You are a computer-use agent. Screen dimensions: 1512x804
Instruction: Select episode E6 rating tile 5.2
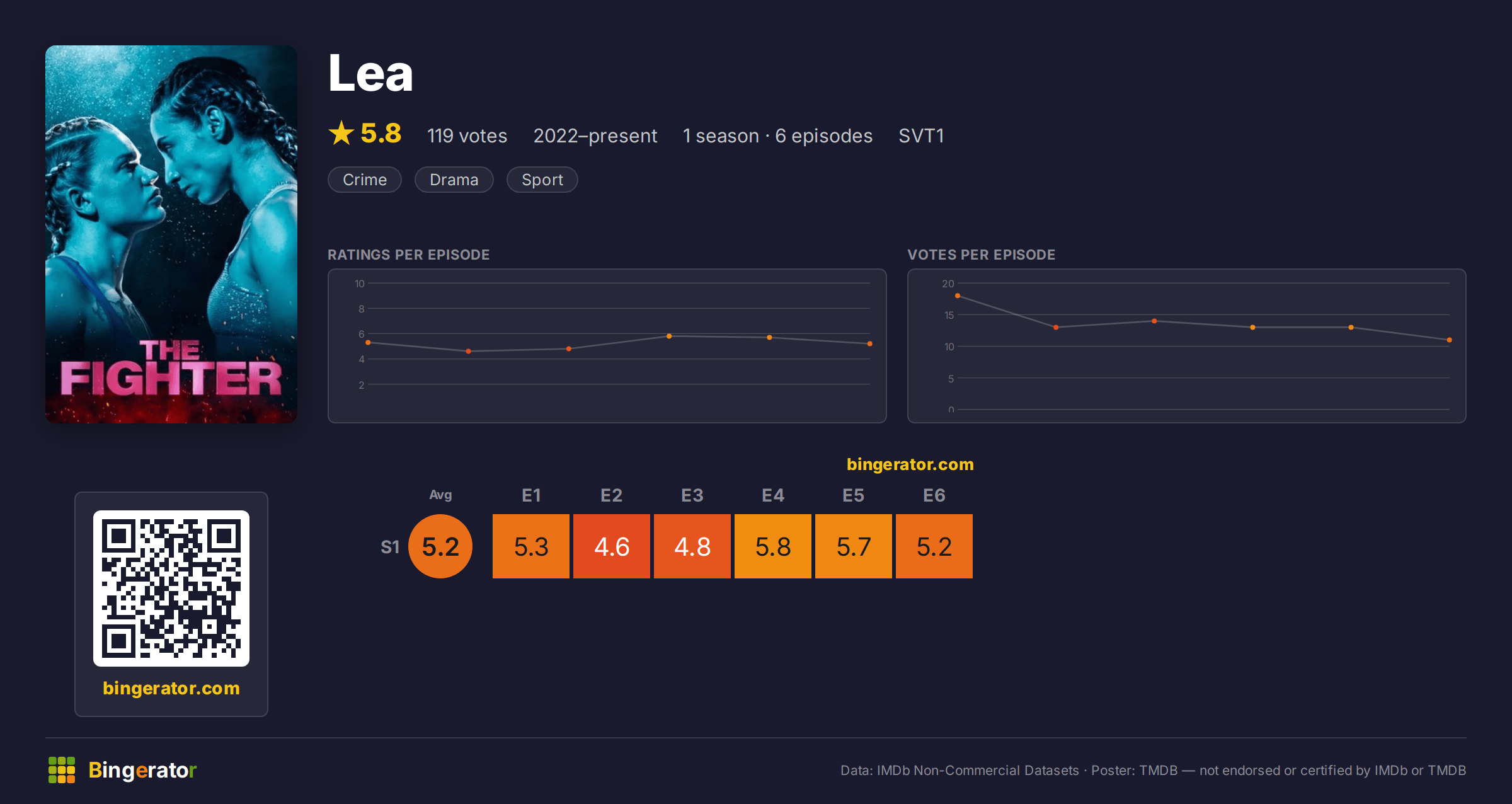pyautogui.click(x=934, y=546)
